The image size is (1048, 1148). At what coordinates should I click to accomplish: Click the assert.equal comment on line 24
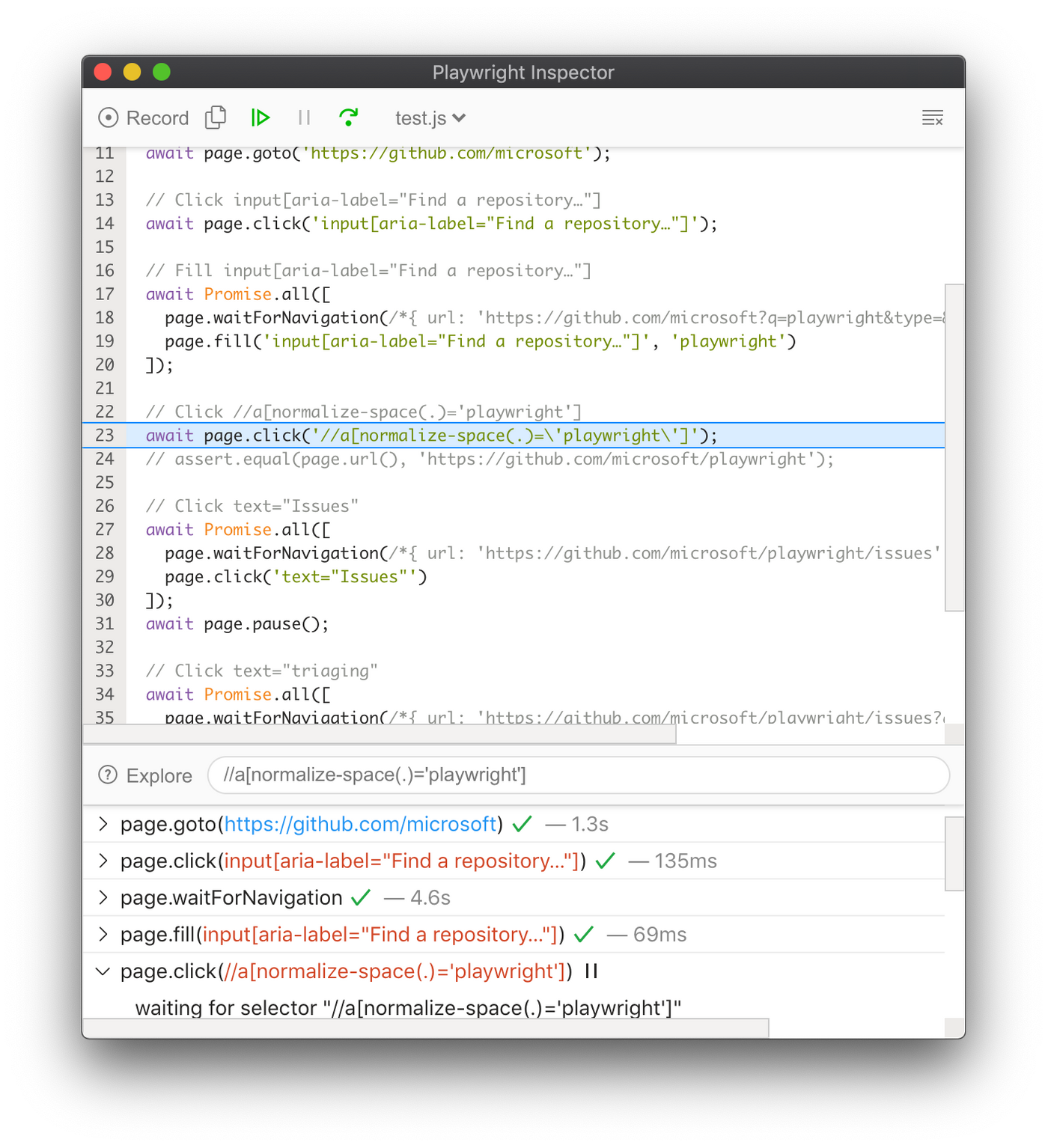pos(490,459)
